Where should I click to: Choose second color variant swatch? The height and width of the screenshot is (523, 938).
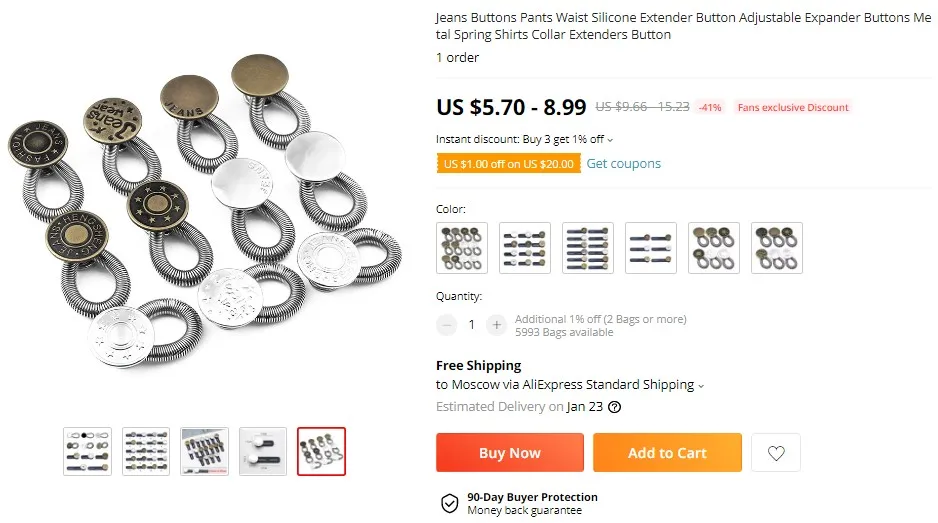point(525,248)
